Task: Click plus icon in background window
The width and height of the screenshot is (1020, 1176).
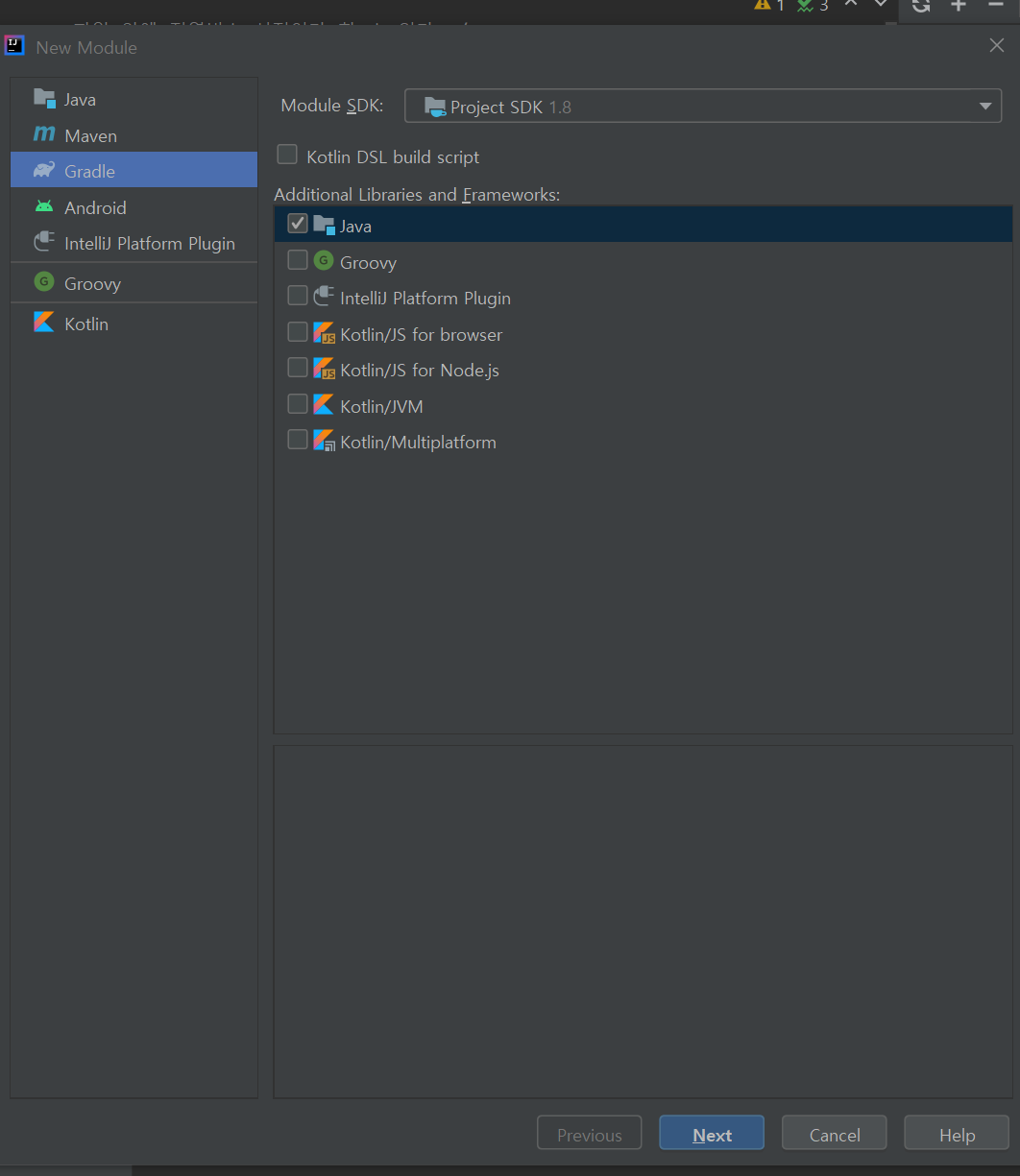Action: coord(959,5)
